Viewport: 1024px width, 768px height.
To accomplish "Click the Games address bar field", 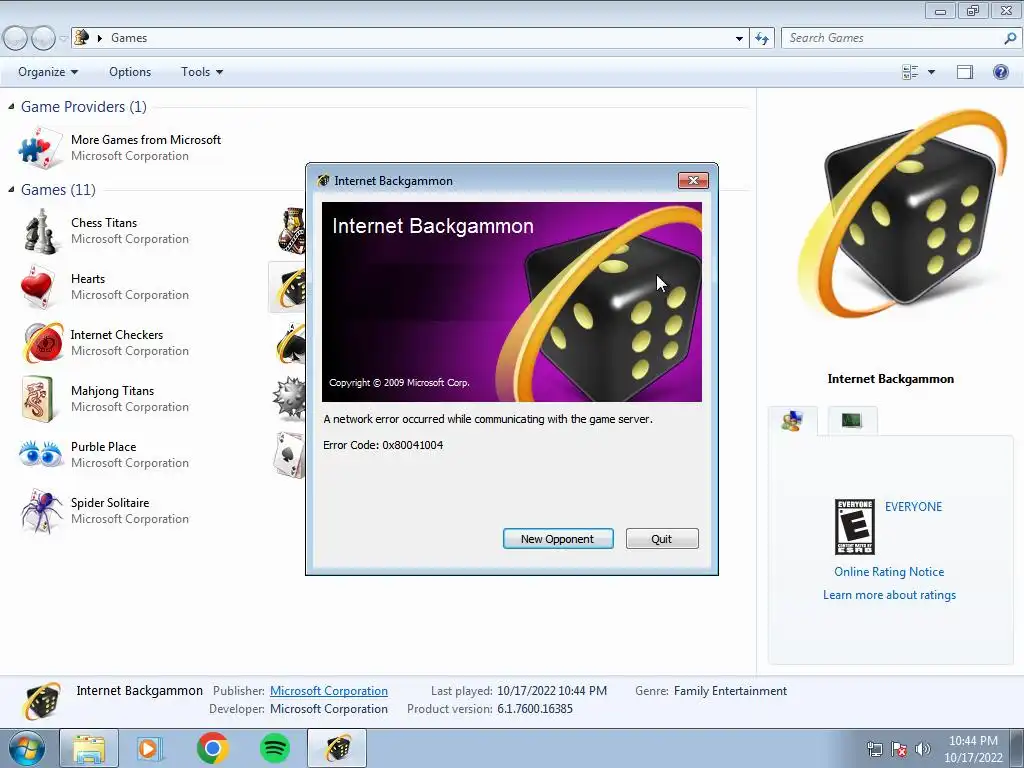I will [409, 38].
